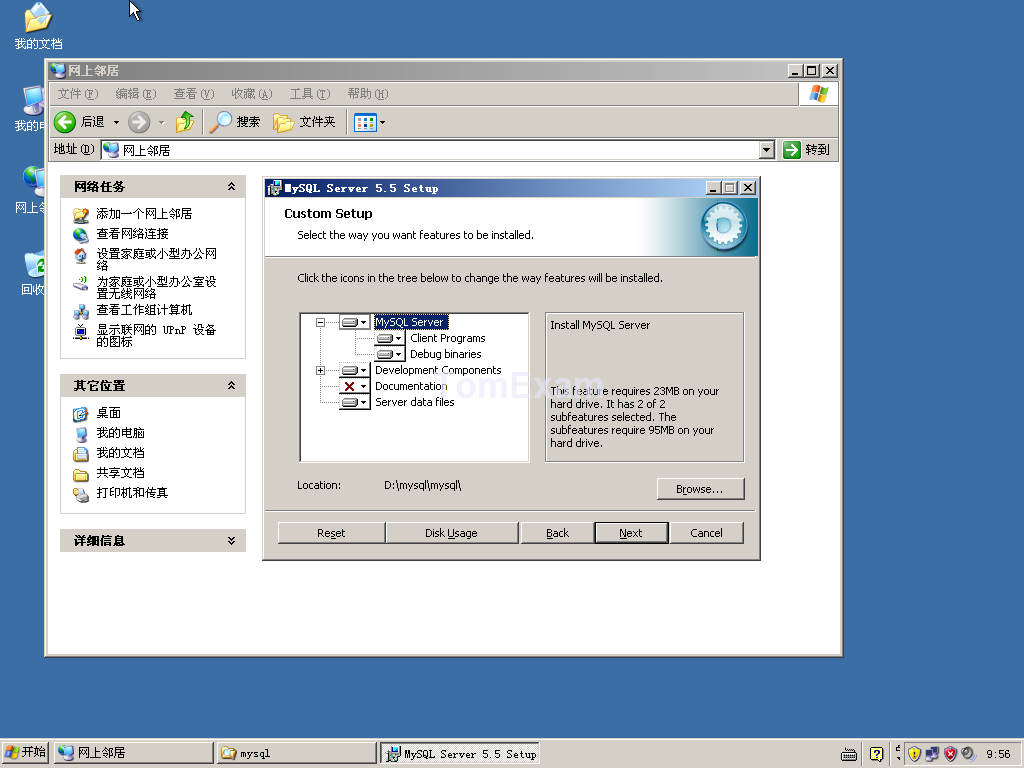Select Client Programs tree item
Viewport: 1024px width, 768px height.
447,338
